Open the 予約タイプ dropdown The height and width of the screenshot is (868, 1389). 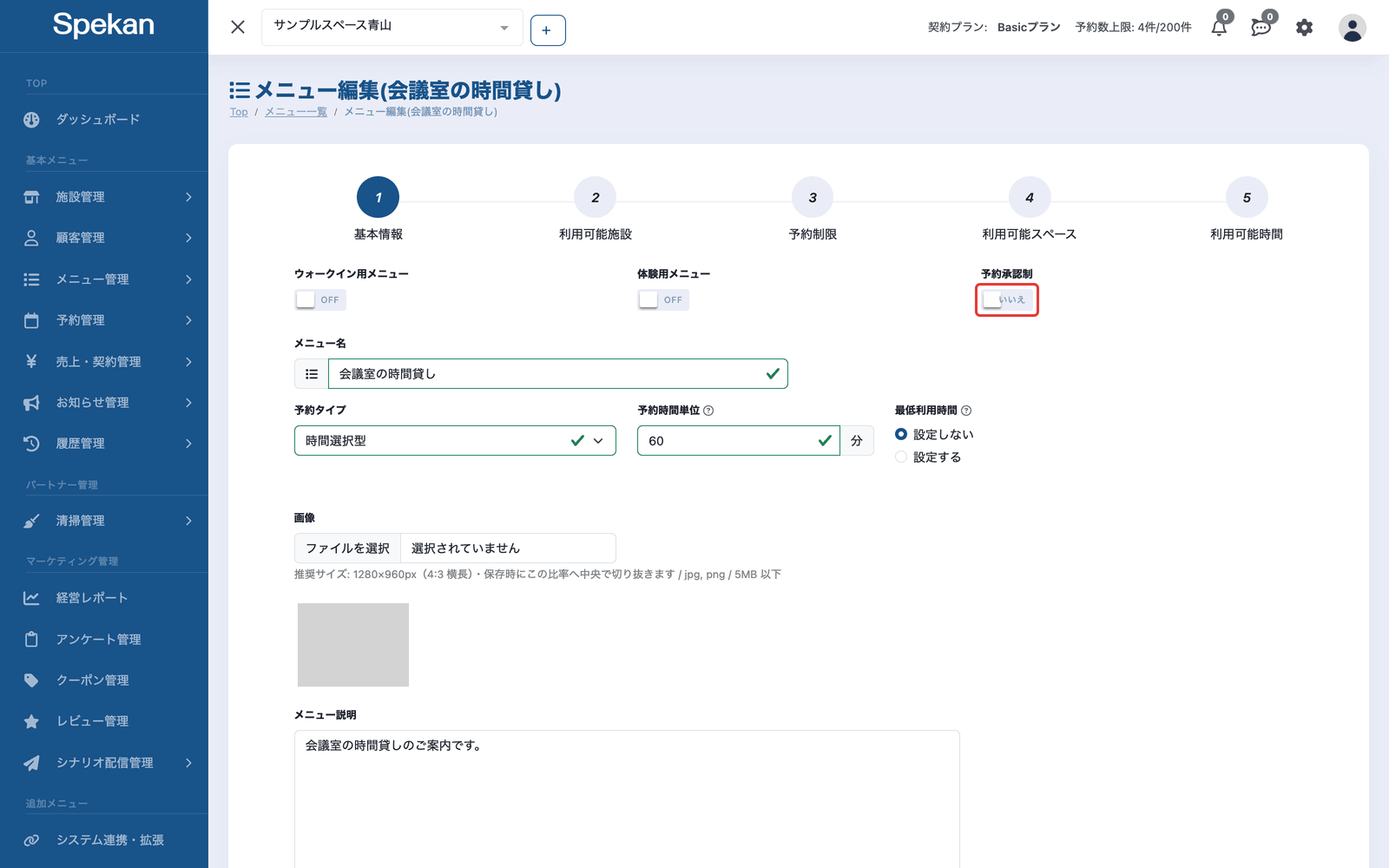pos(455,441)
